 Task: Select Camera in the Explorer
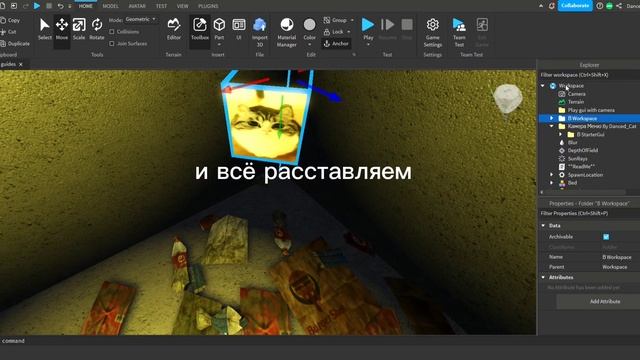point(576,94)
